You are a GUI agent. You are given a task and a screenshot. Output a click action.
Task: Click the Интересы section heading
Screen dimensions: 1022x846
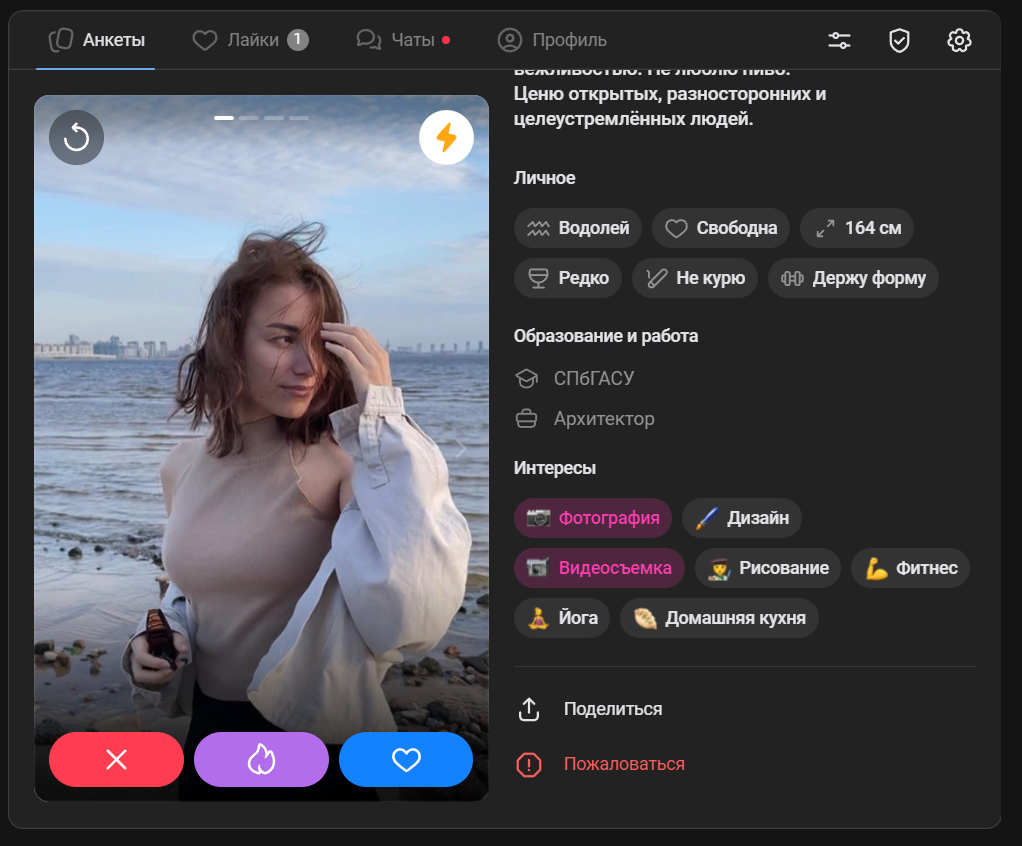pos(555,468)
